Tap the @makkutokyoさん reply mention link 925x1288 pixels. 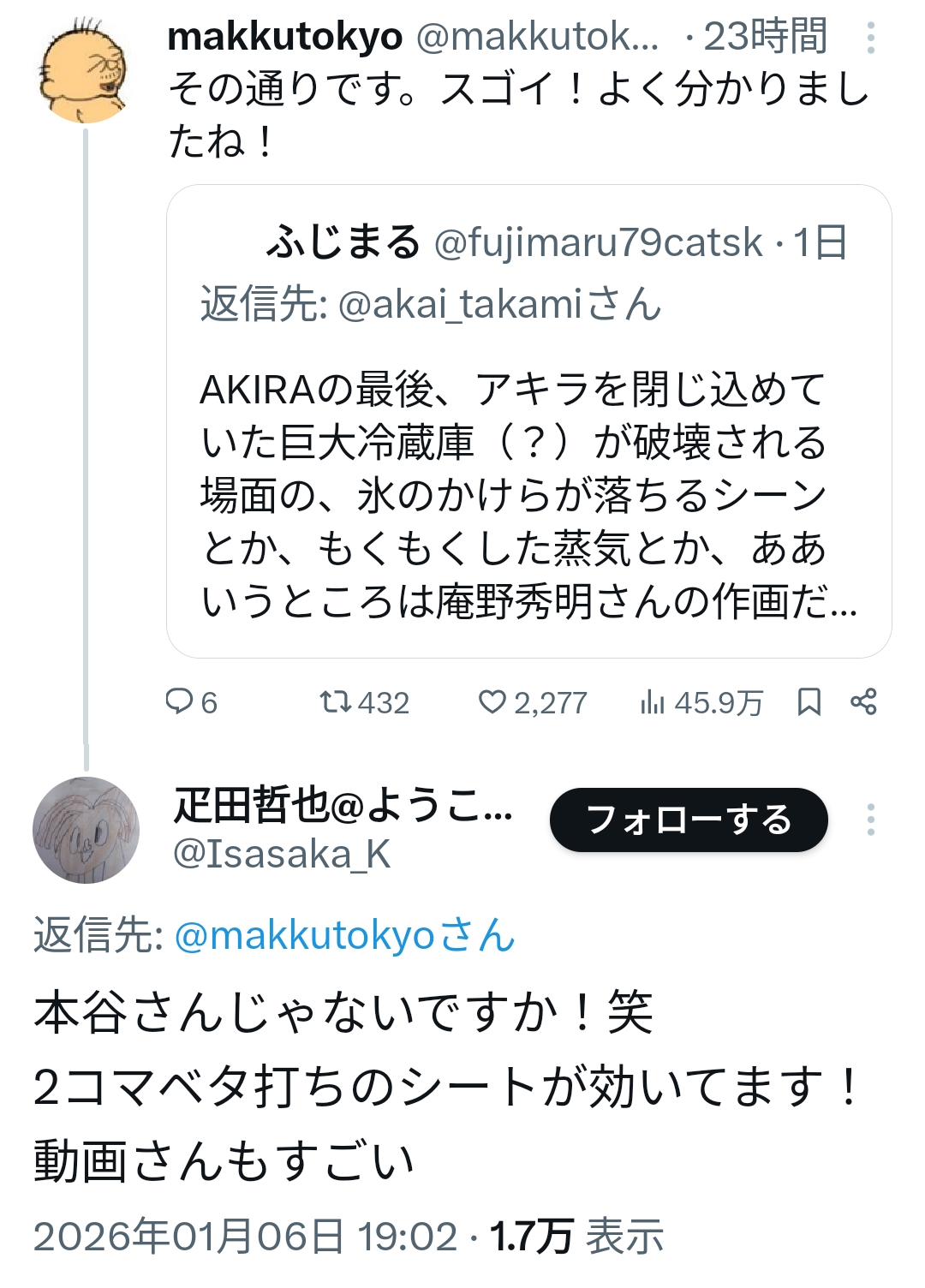(344, 935)
